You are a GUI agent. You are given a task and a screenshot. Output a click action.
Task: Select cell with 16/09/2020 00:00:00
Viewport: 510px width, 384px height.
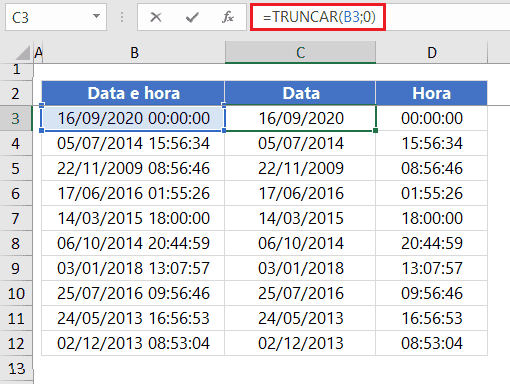point(133,118)
